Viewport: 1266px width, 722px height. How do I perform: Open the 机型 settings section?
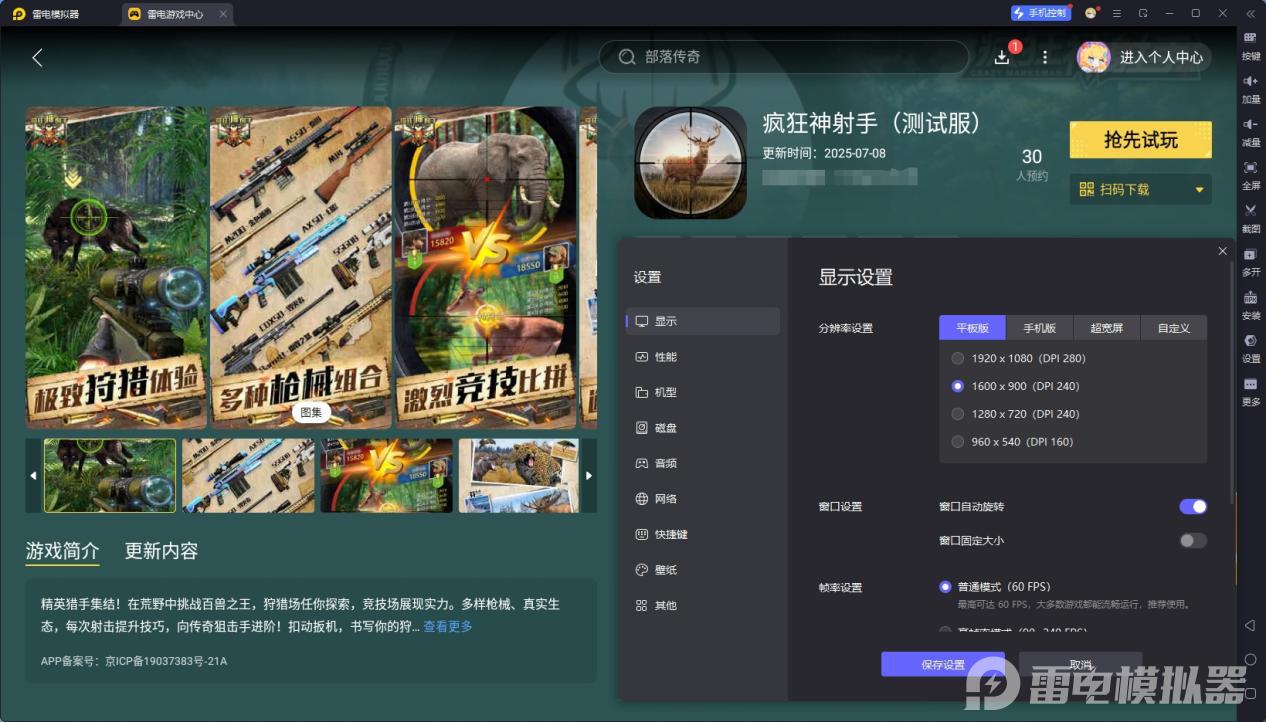pos(703,393)
